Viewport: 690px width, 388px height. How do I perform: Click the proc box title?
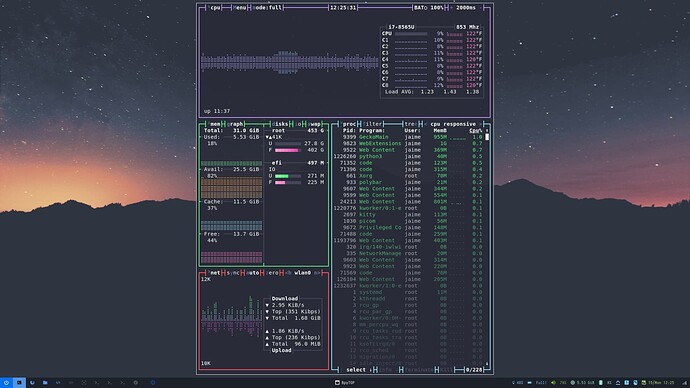[x=349, y=124]
